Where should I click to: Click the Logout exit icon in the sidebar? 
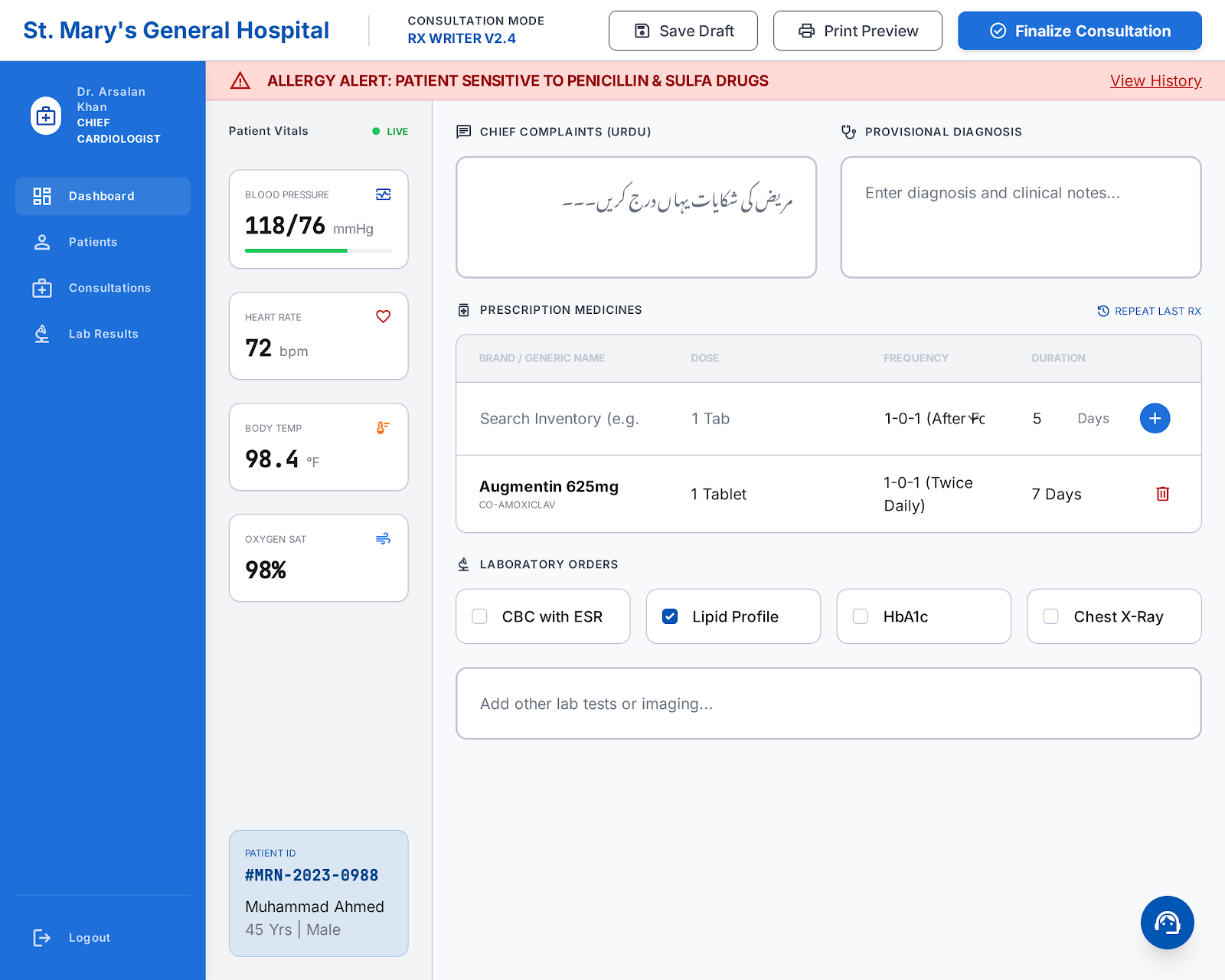42,938
